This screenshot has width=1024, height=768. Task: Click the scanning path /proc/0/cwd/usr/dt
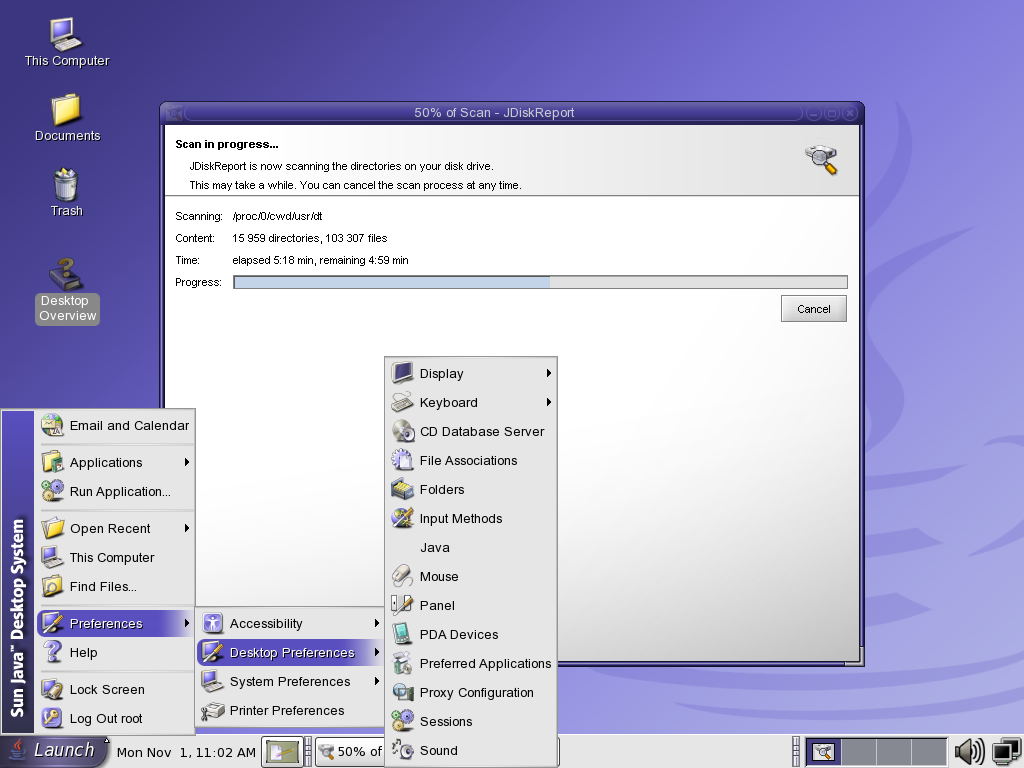point(278,216)
